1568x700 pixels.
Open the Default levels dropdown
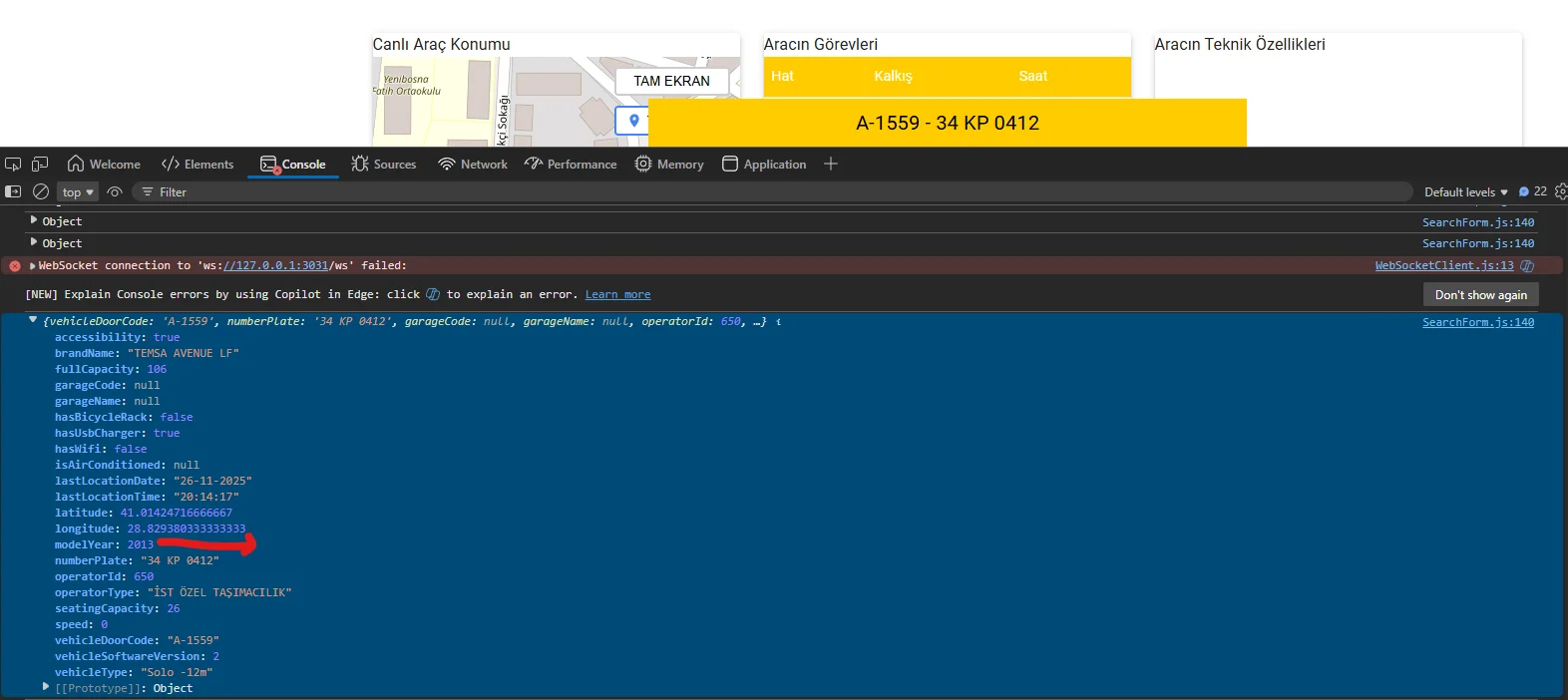(x=1465, y=192)
